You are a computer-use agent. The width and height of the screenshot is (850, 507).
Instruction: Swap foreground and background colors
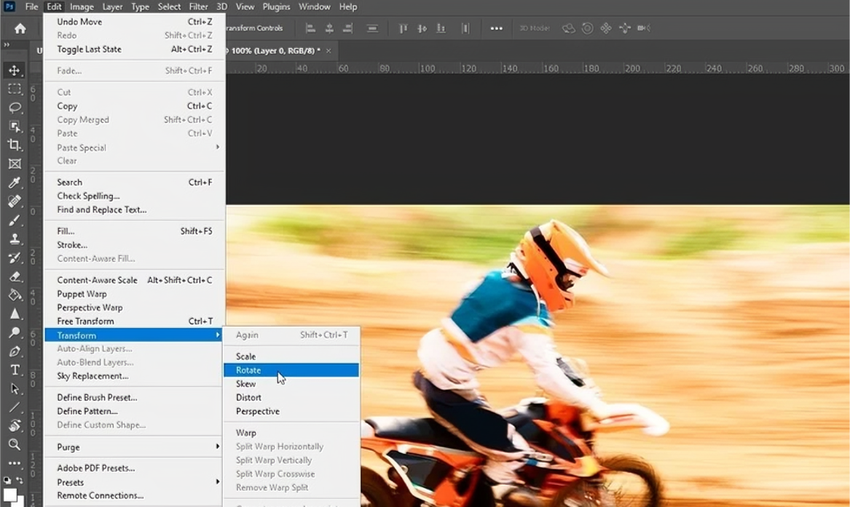pos(20,480)
